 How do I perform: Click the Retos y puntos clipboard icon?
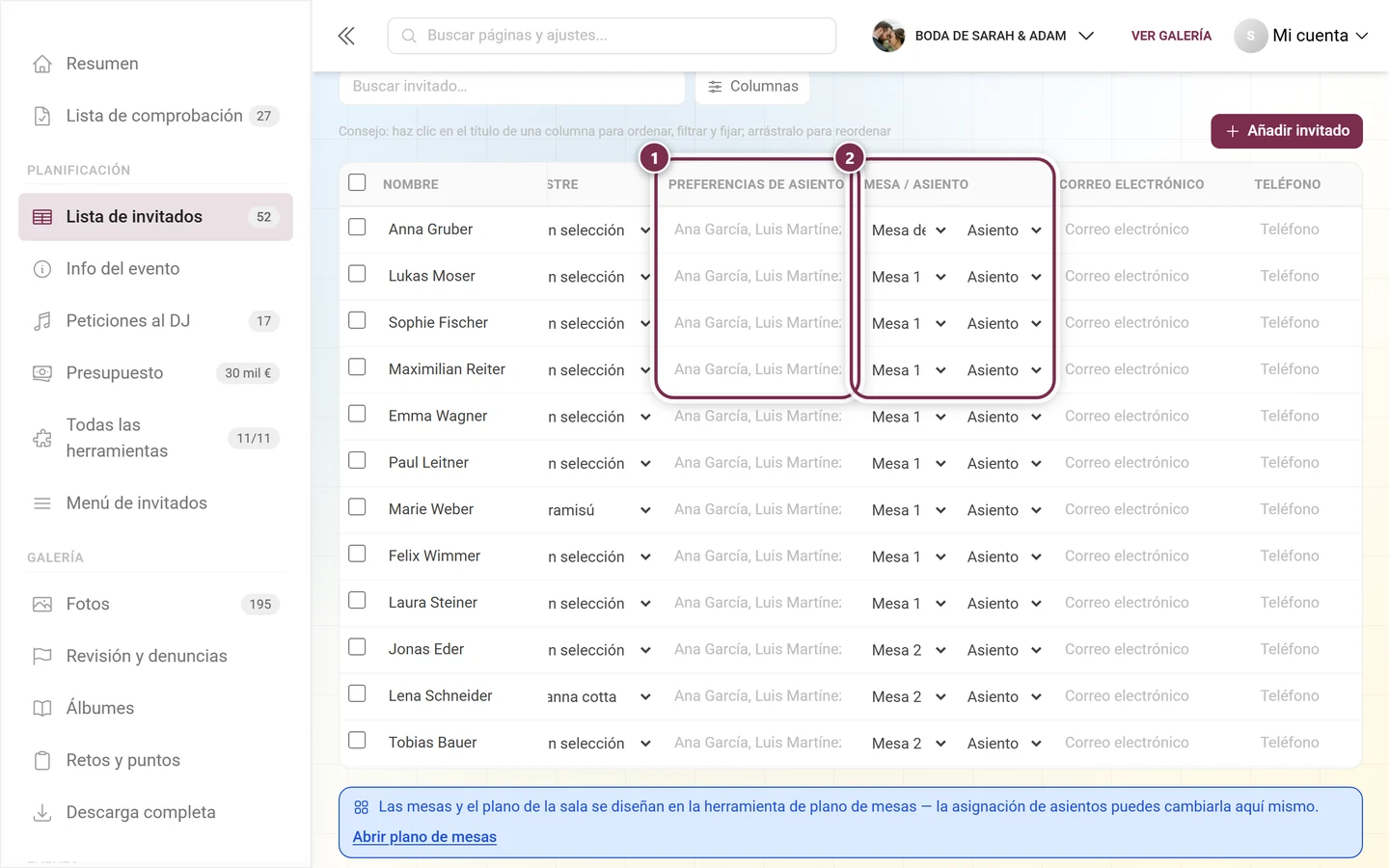[42, 761]
